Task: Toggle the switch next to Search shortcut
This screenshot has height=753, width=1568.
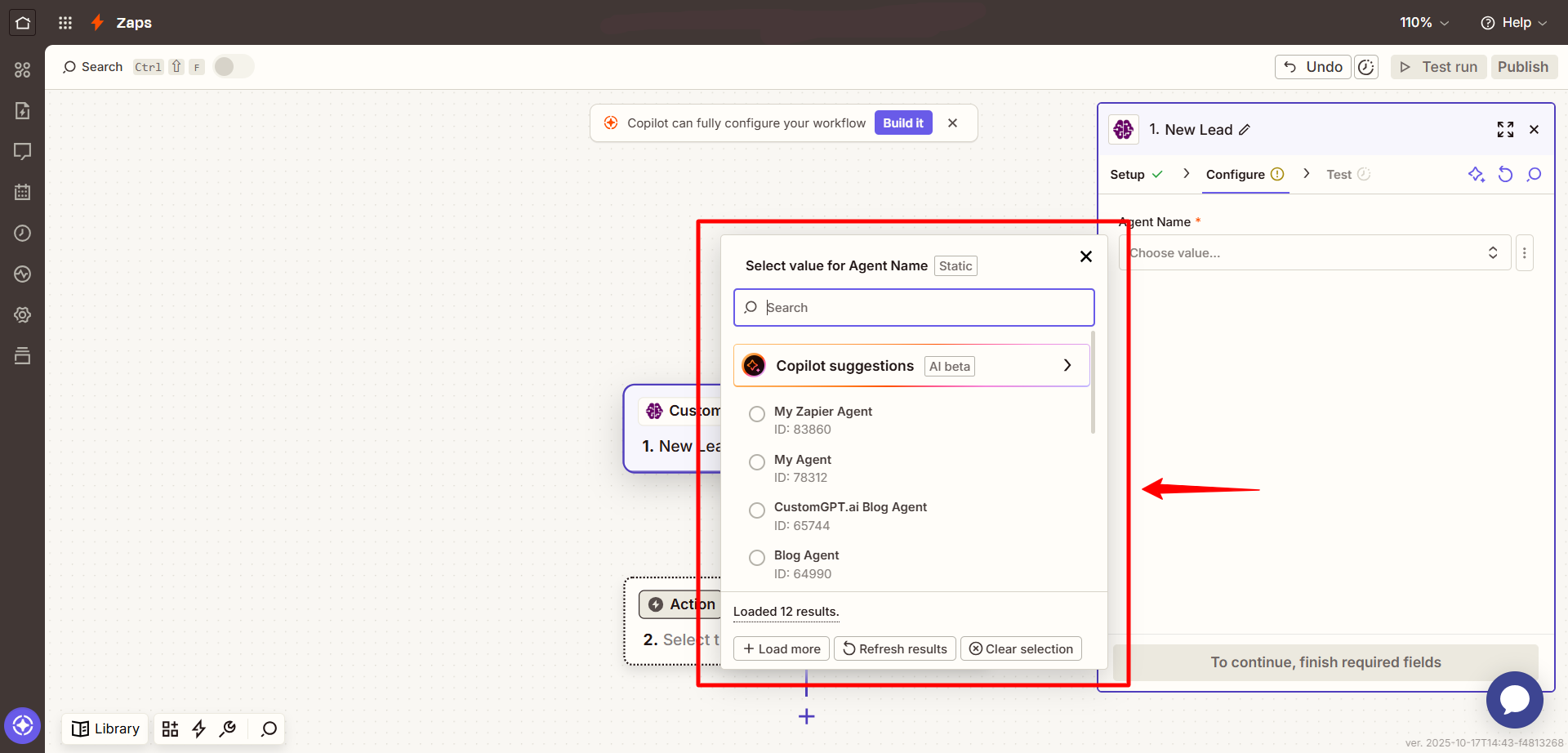Action: [x=234, y=67]
